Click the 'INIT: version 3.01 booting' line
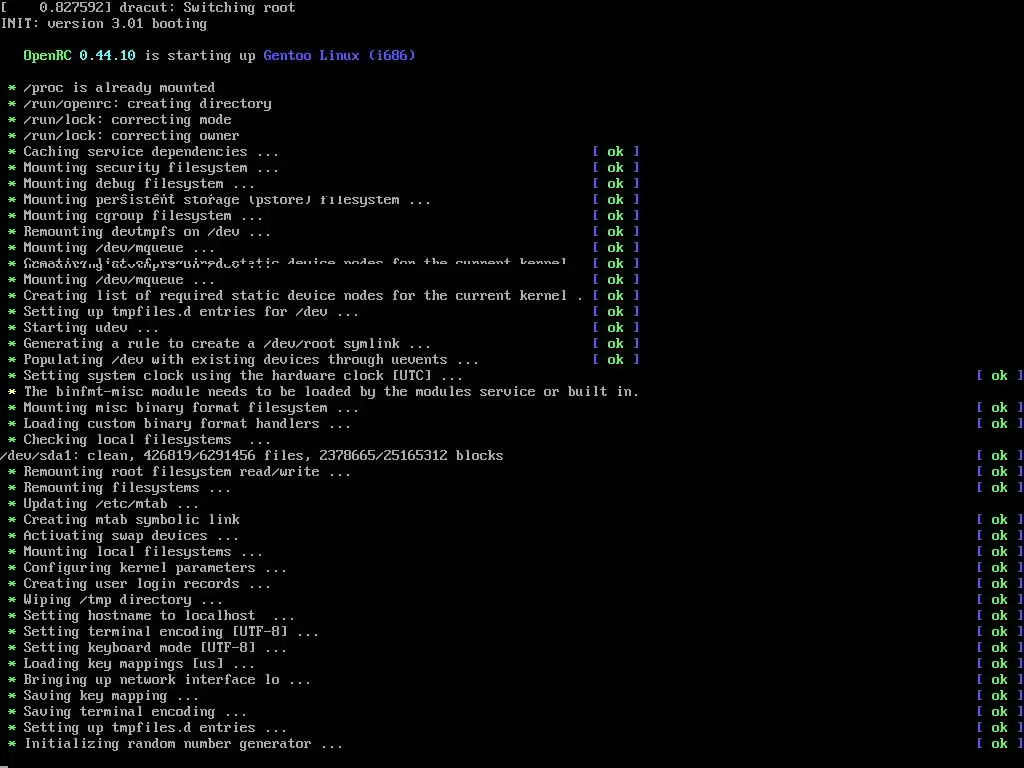The width and height of the screenshot is (1024, 768). click(x=104, y=24)
